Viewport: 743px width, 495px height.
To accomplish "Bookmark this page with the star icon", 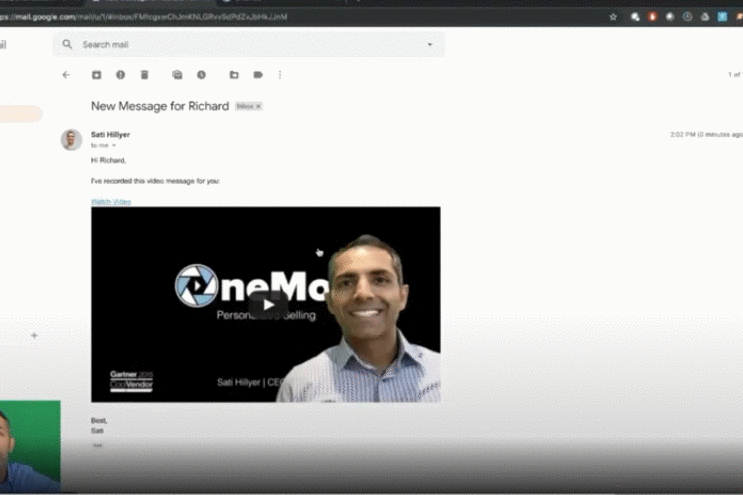I will 613,17.
